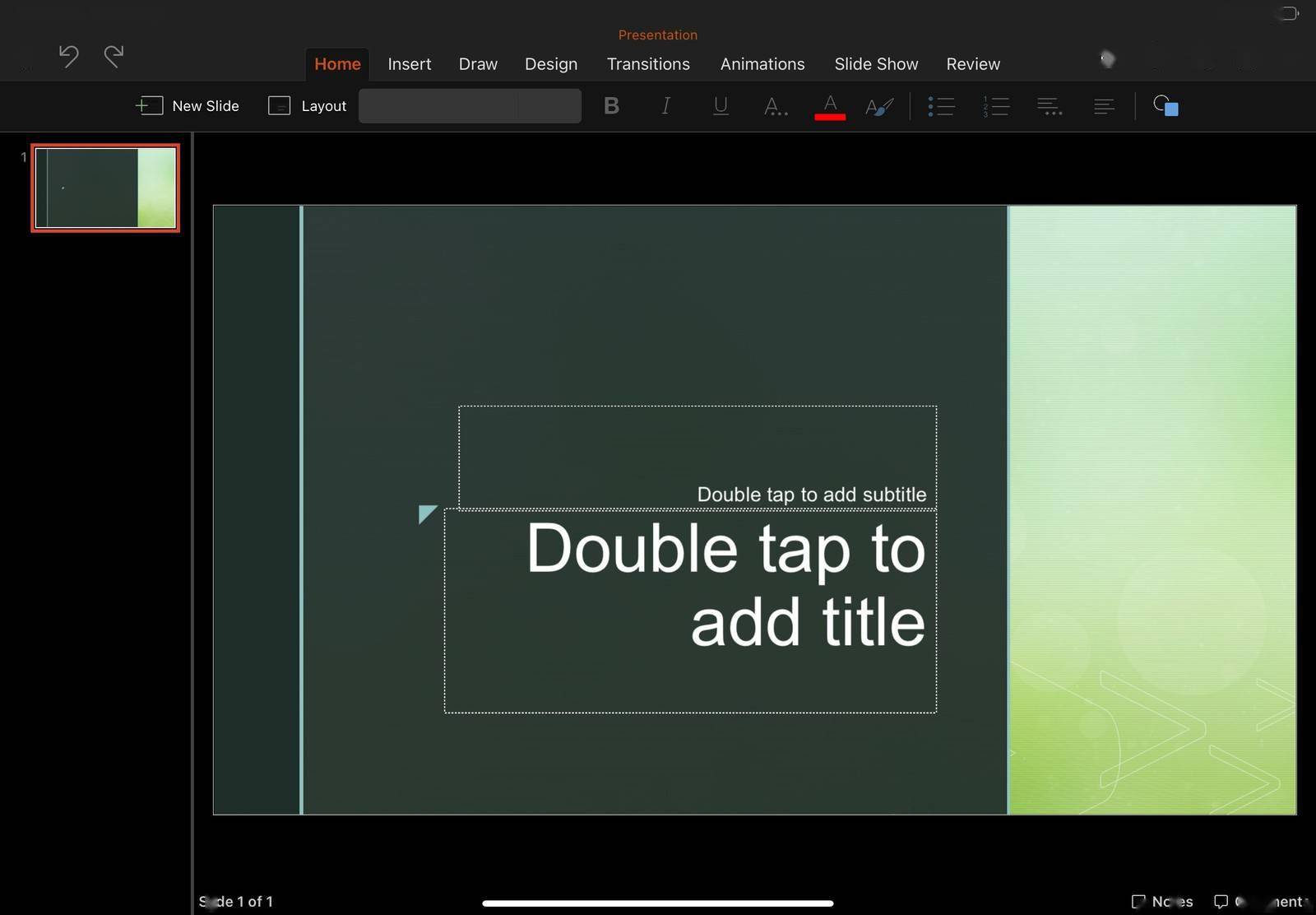This screenshot has height=915, width=1316.
Task: Tap the subtitle placeholder
Action: pyautogui.click(x=697, y=457)
